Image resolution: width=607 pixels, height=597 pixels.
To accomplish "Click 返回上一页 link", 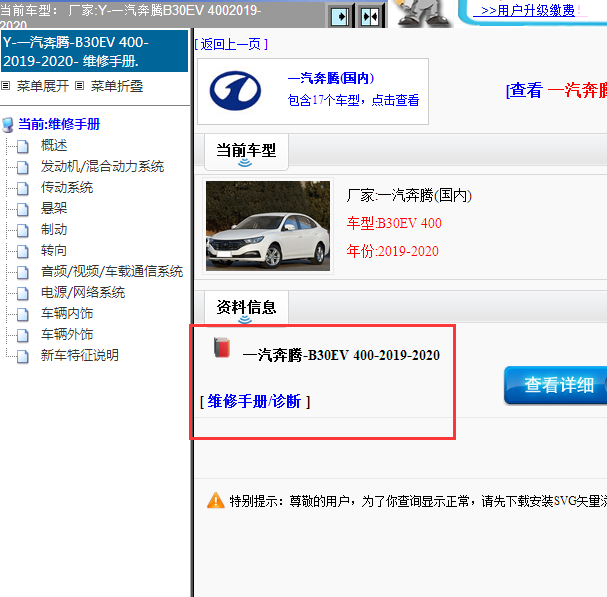I will pos(231,44).
